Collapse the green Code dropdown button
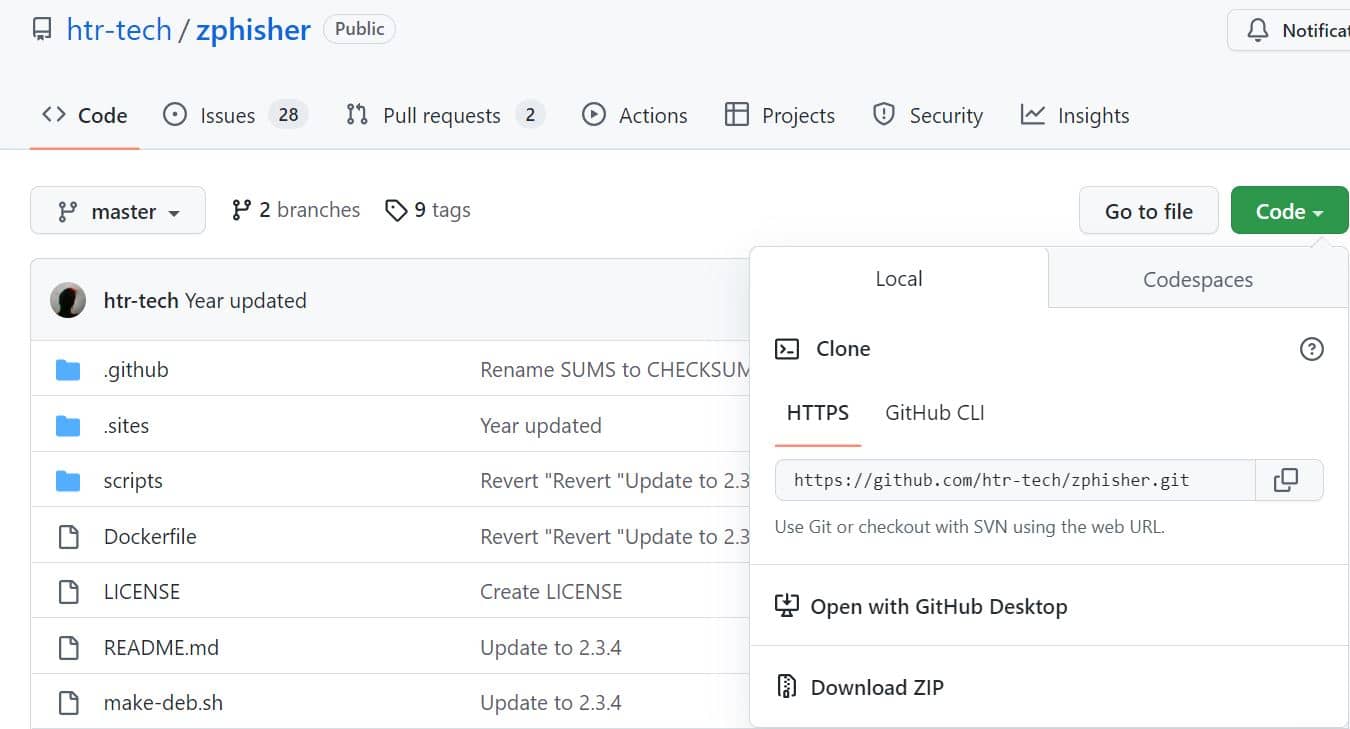 (x=1289, y=211)
